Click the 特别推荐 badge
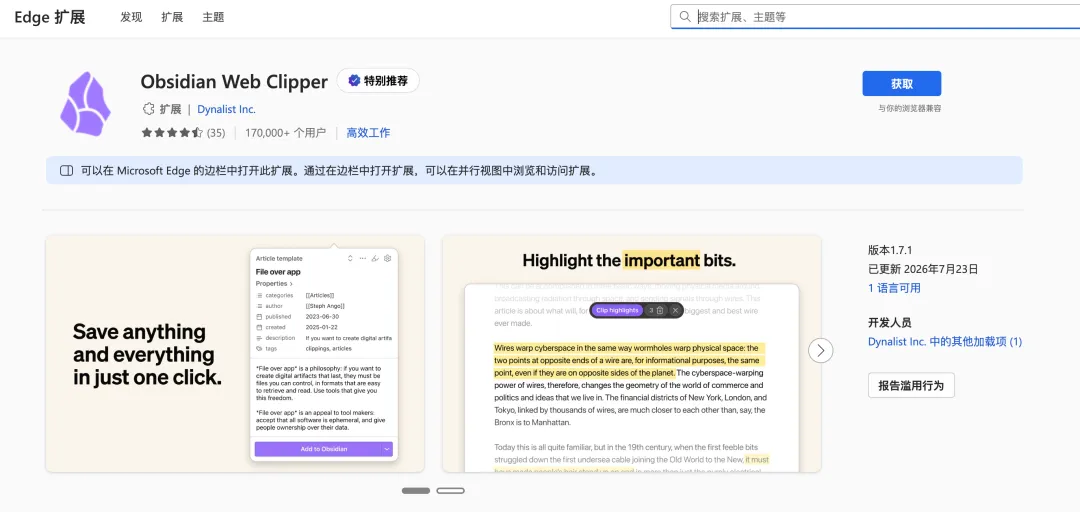Image resolution: width=1080 pixels, height=512 pixels. point(378,81)
